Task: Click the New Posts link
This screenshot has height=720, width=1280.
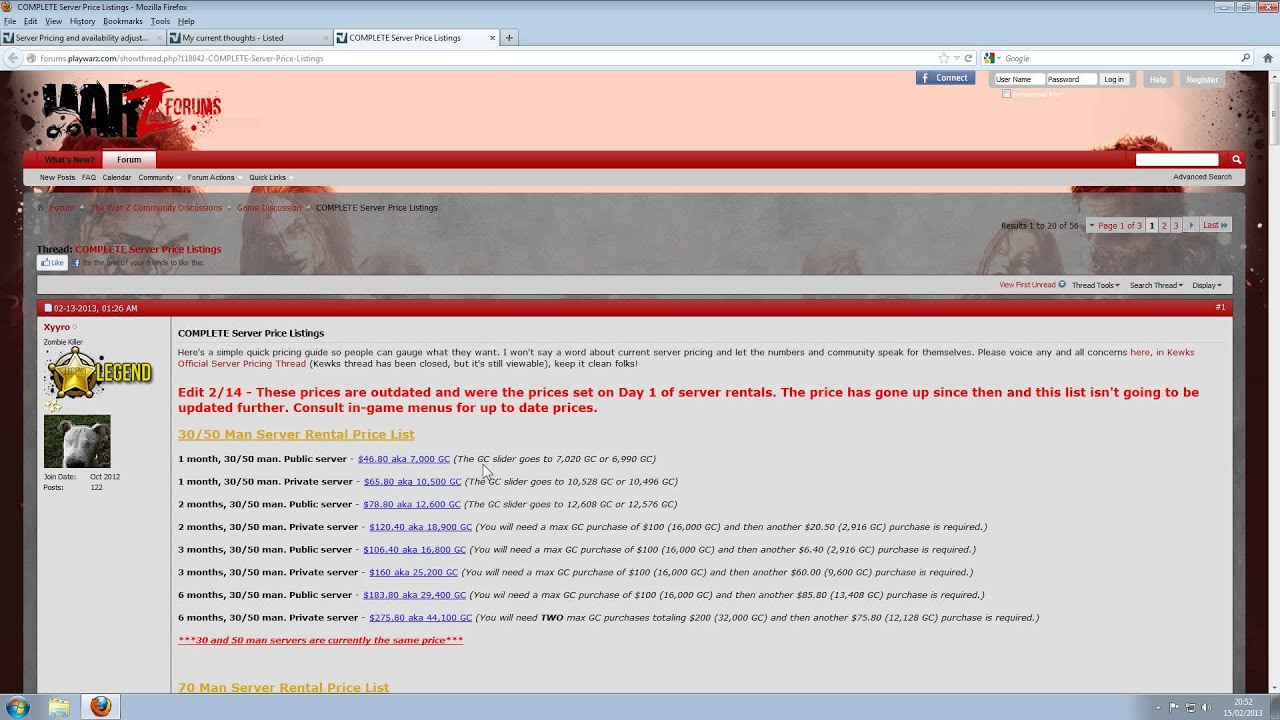Action: coord(57,177)
